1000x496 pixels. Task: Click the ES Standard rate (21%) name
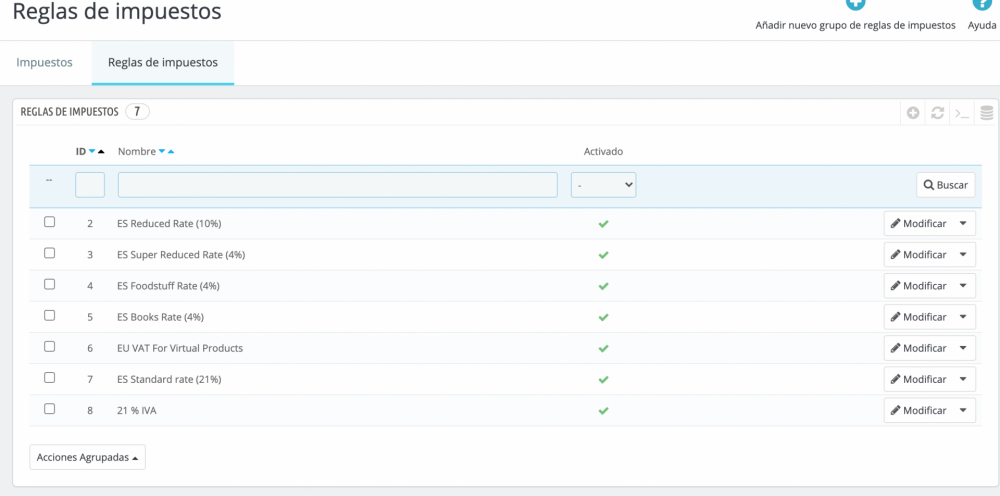(169, 379)
